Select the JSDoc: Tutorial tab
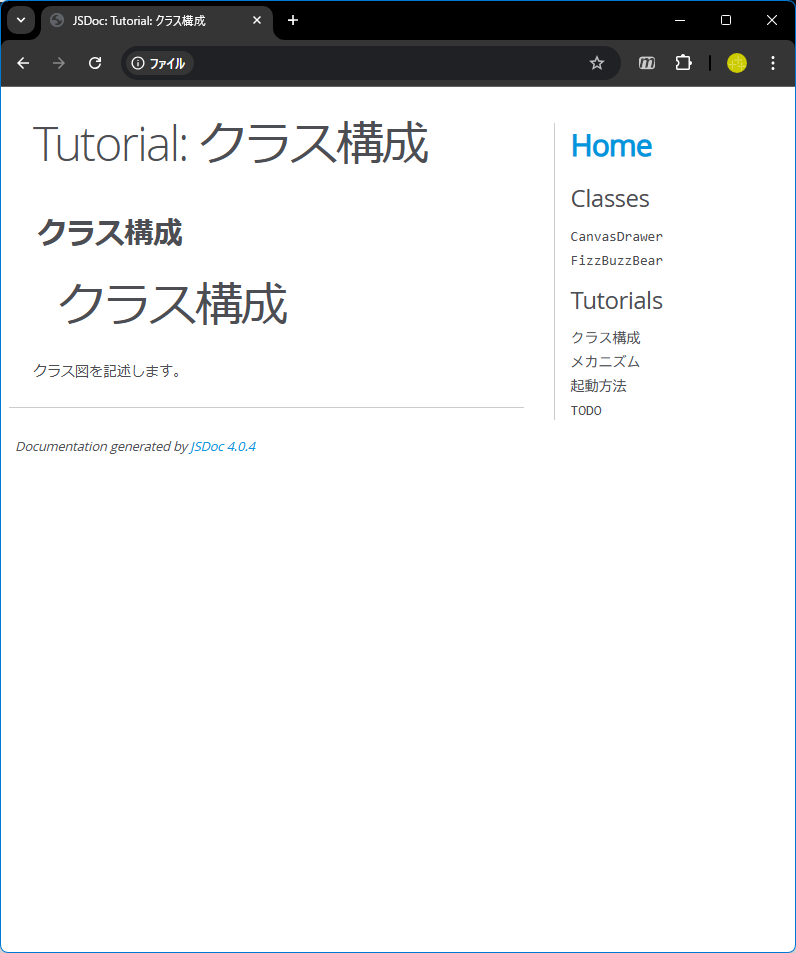 (140, 20)
